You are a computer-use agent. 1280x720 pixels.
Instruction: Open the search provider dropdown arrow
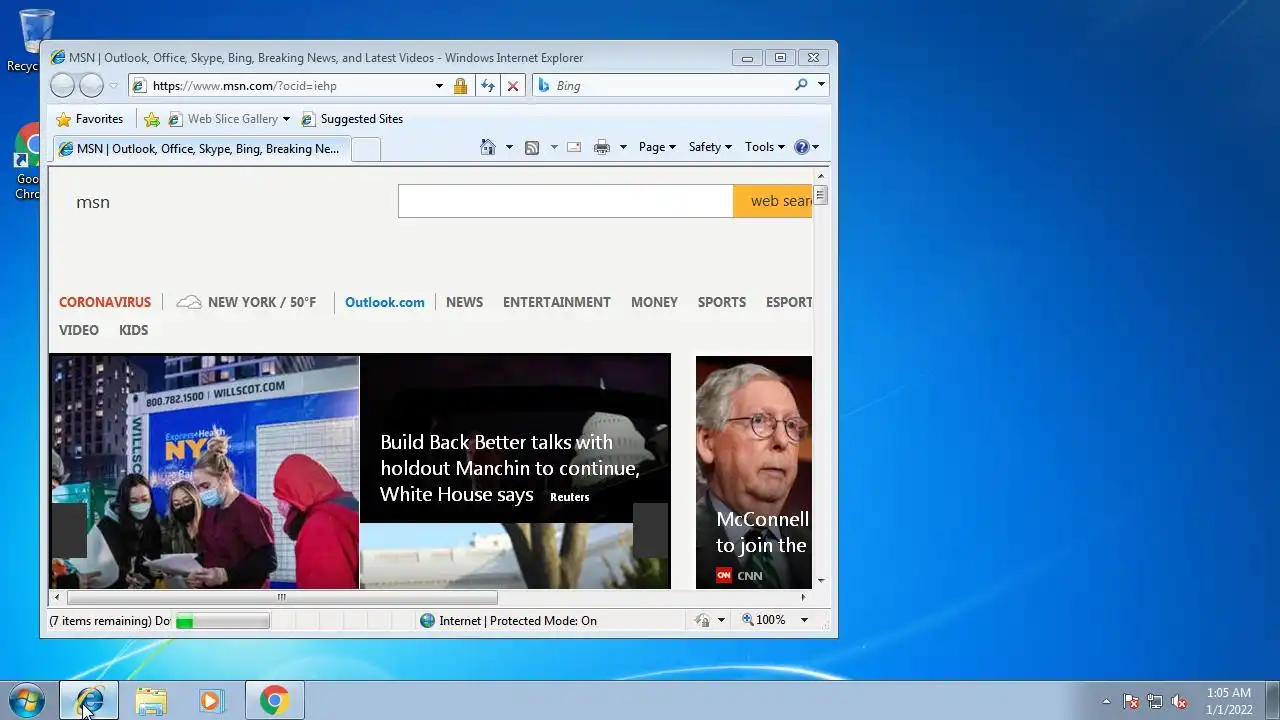click(x=821, y=86)
